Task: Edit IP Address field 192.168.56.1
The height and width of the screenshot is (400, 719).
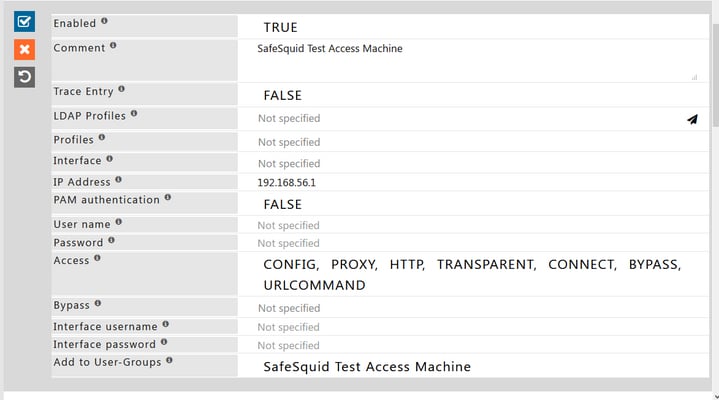Action: coord(473,183)
